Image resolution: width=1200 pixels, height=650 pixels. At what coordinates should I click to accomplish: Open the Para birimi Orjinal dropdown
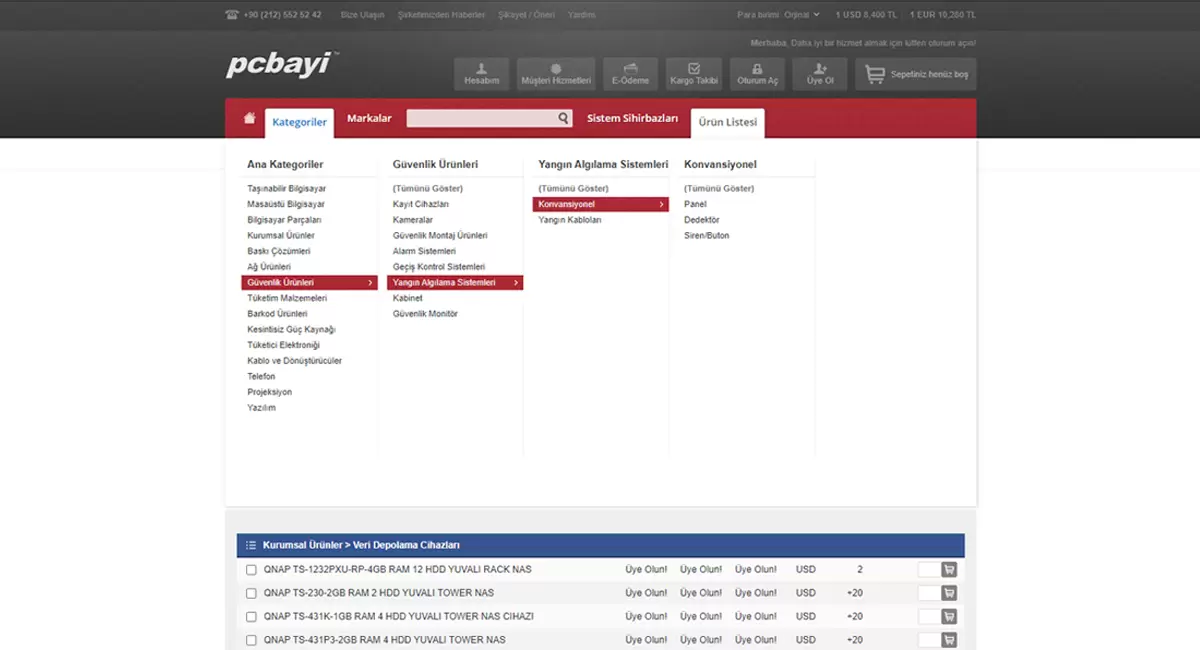pos(802,15)
